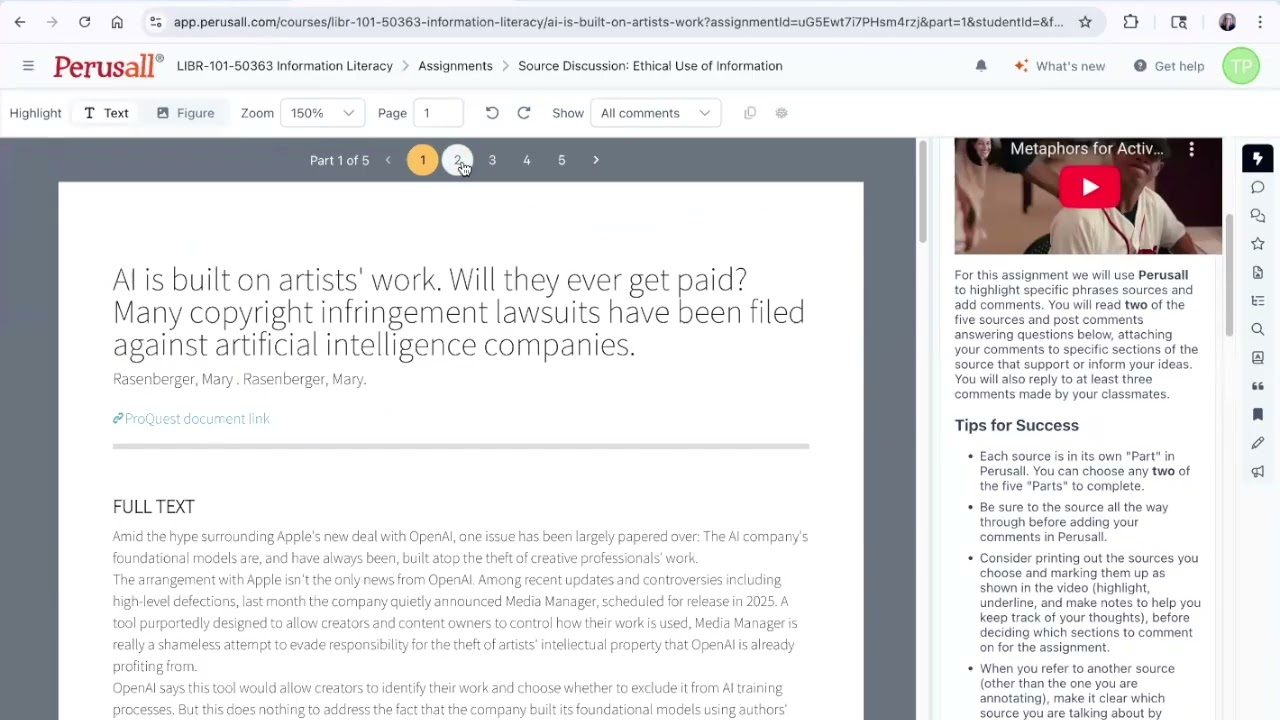
Task: Play the Metaphors for Active video
Action: tap(1089, 188)
